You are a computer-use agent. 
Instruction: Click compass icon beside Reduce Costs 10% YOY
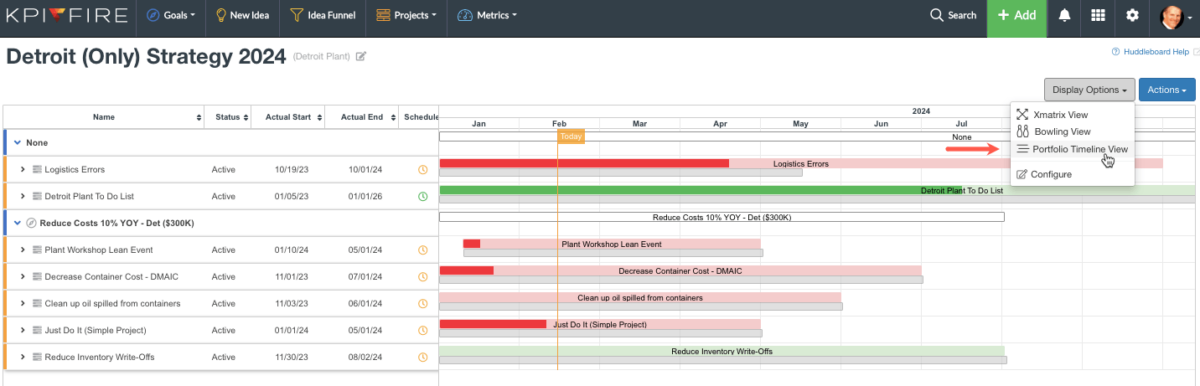point(30,223)
